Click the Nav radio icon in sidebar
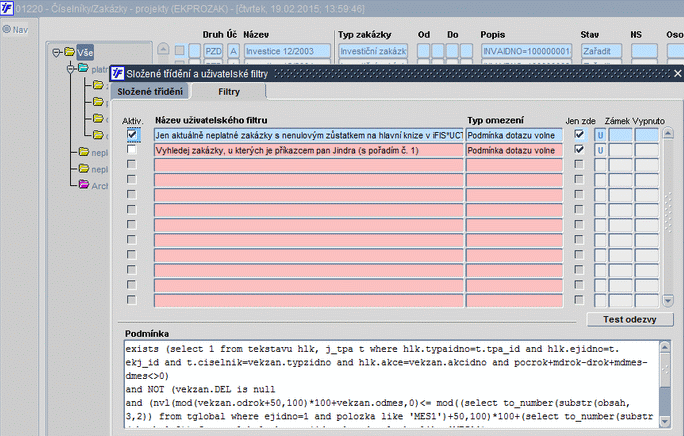684x436 pixels. coord(6,29)
